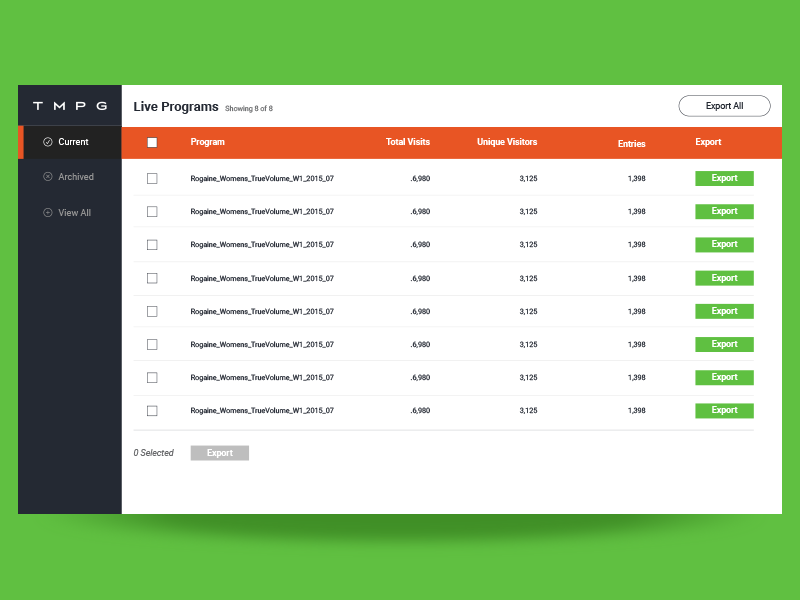Click the green Export button in the first row
This screenshot has height=600, width=800.
tap(724, 178)
